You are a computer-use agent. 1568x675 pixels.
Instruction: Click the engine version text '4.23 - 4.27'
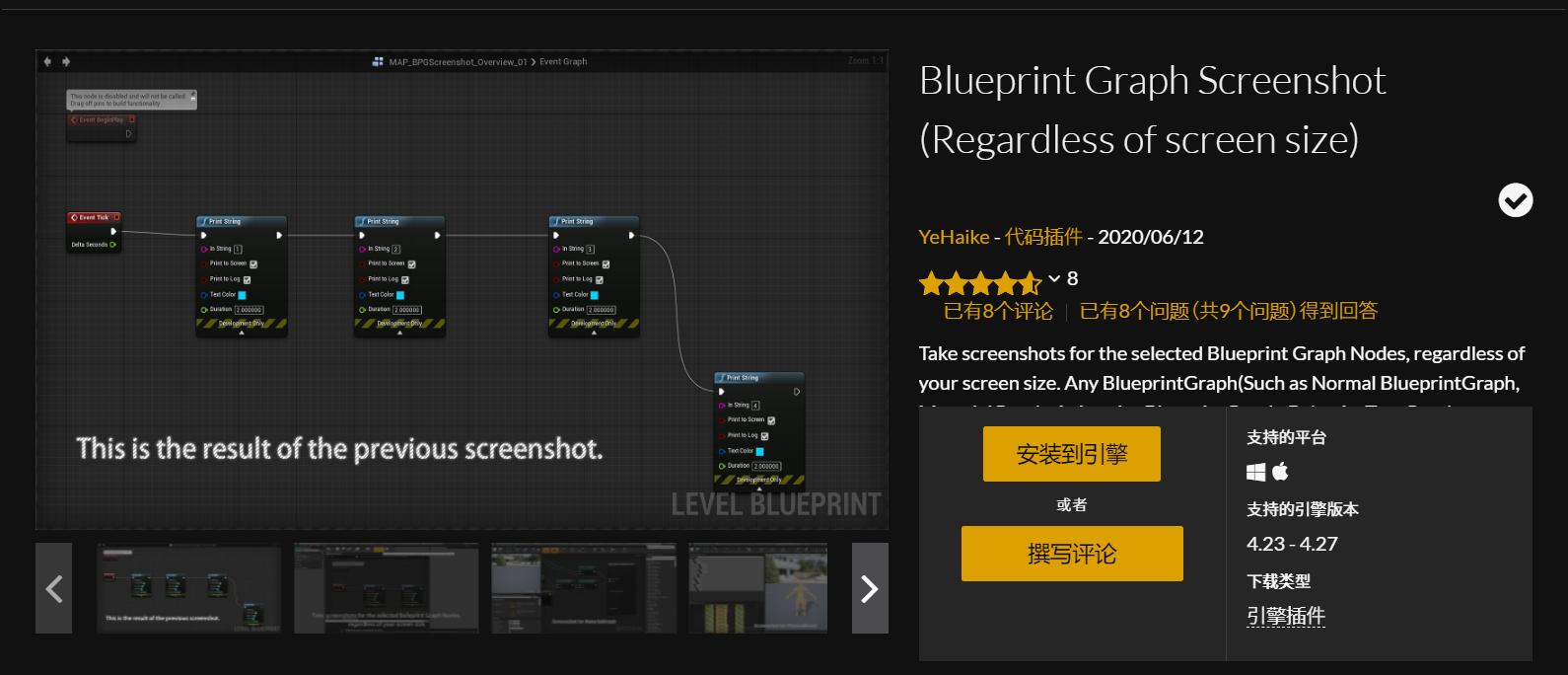click(x=1292, y=544)
